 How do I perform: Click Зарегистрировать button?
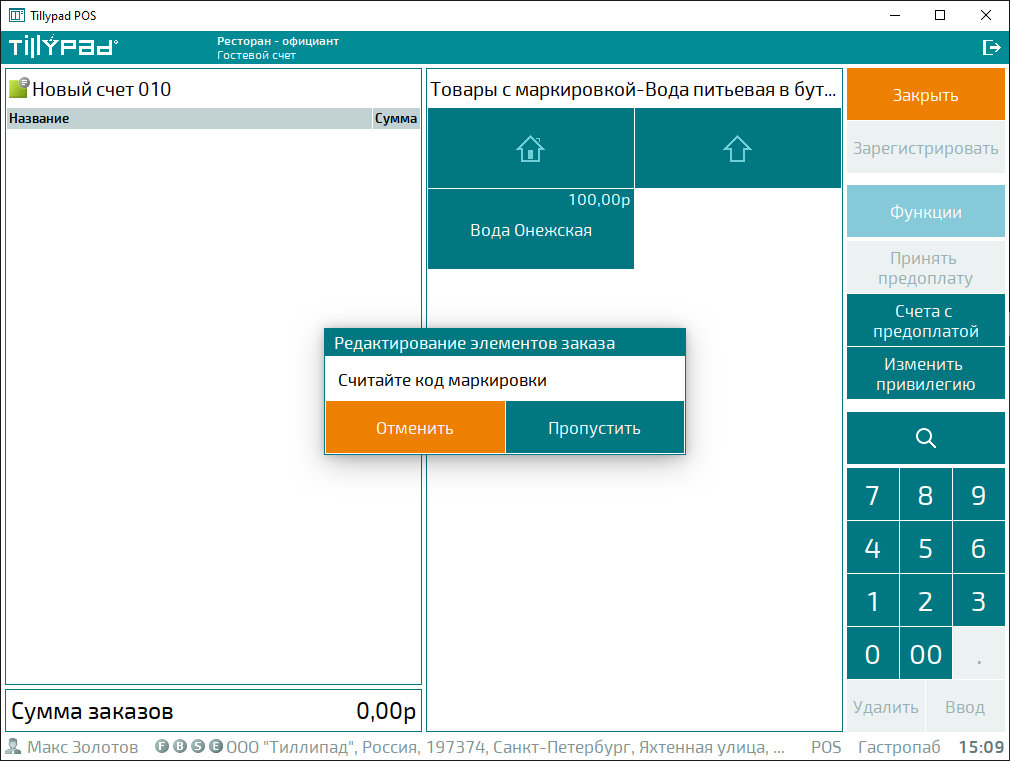coord(926,148)
